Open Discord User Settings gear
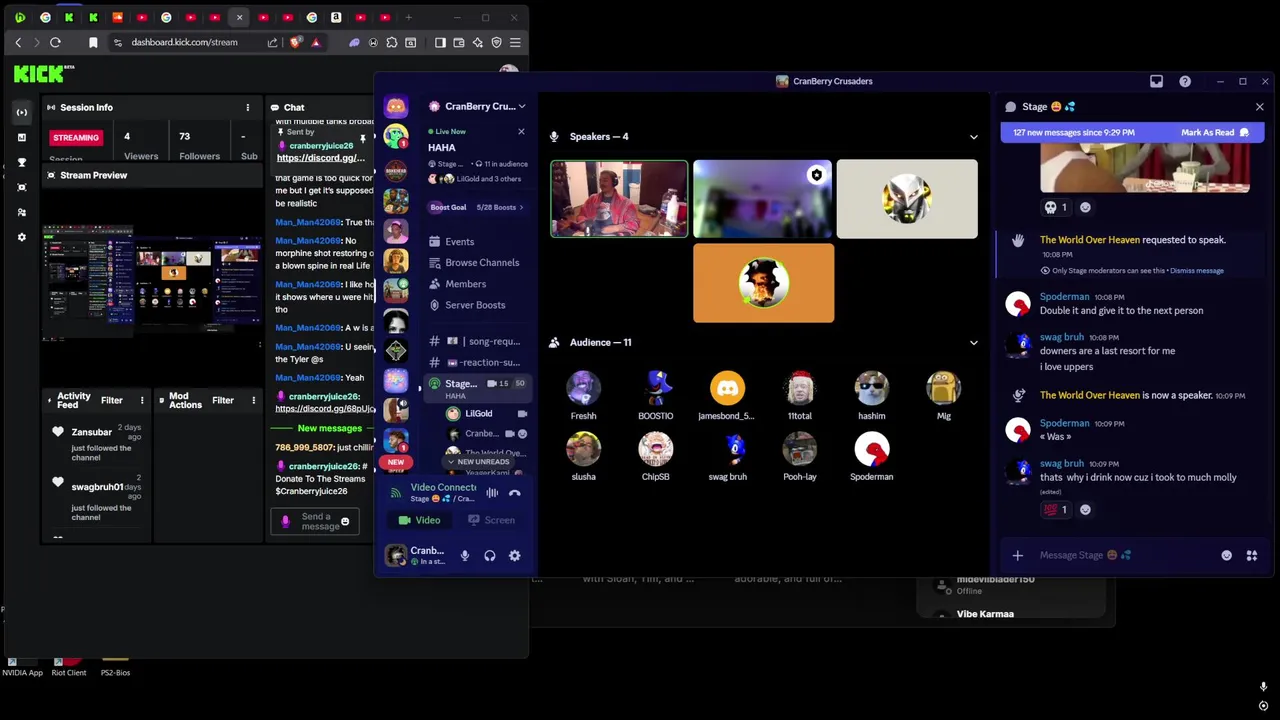Screen dimensions: 1280x720 [514, 556]
